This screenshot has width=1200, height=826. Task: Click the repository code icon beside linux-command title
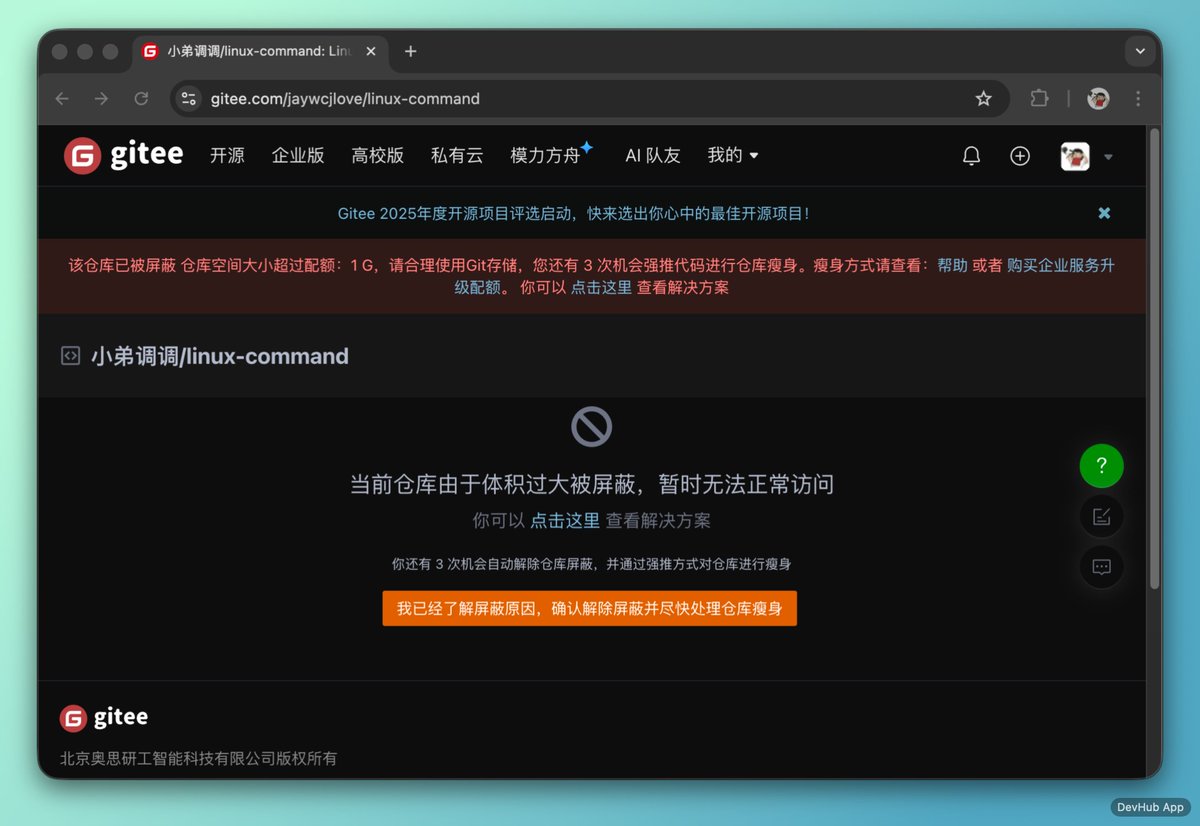click(70, 355)
